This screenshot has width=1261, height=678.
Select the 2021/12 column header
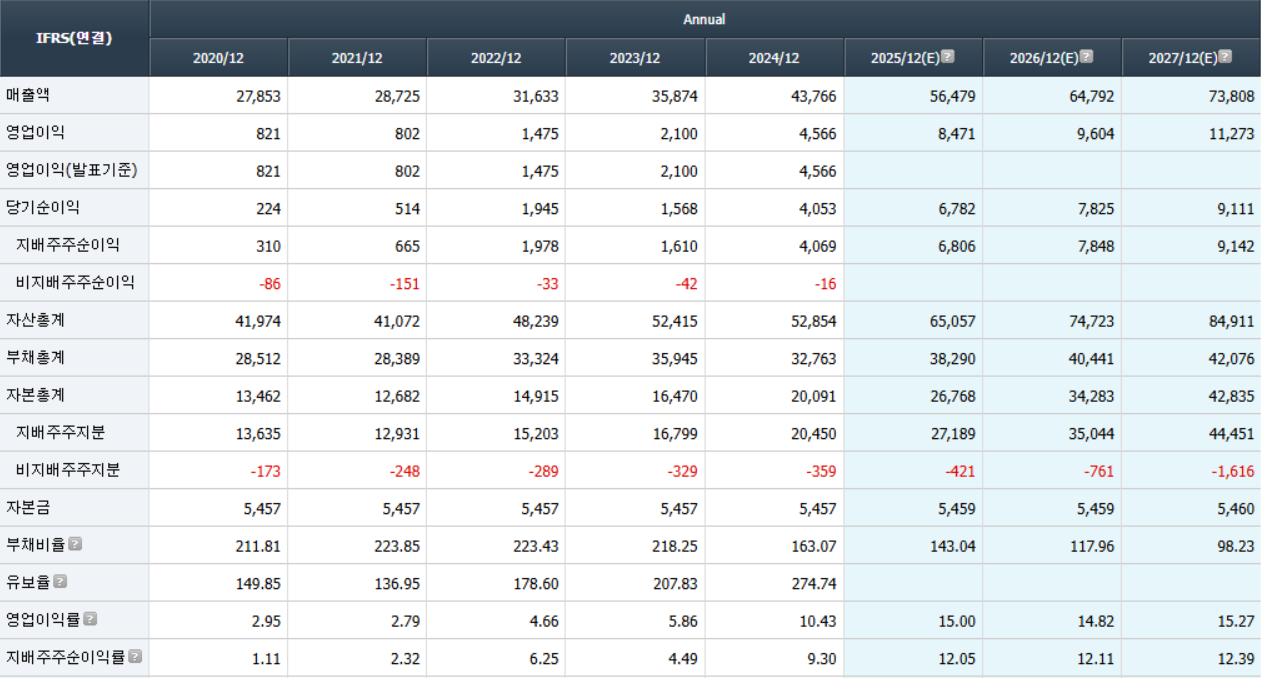(x=357, y=58)
